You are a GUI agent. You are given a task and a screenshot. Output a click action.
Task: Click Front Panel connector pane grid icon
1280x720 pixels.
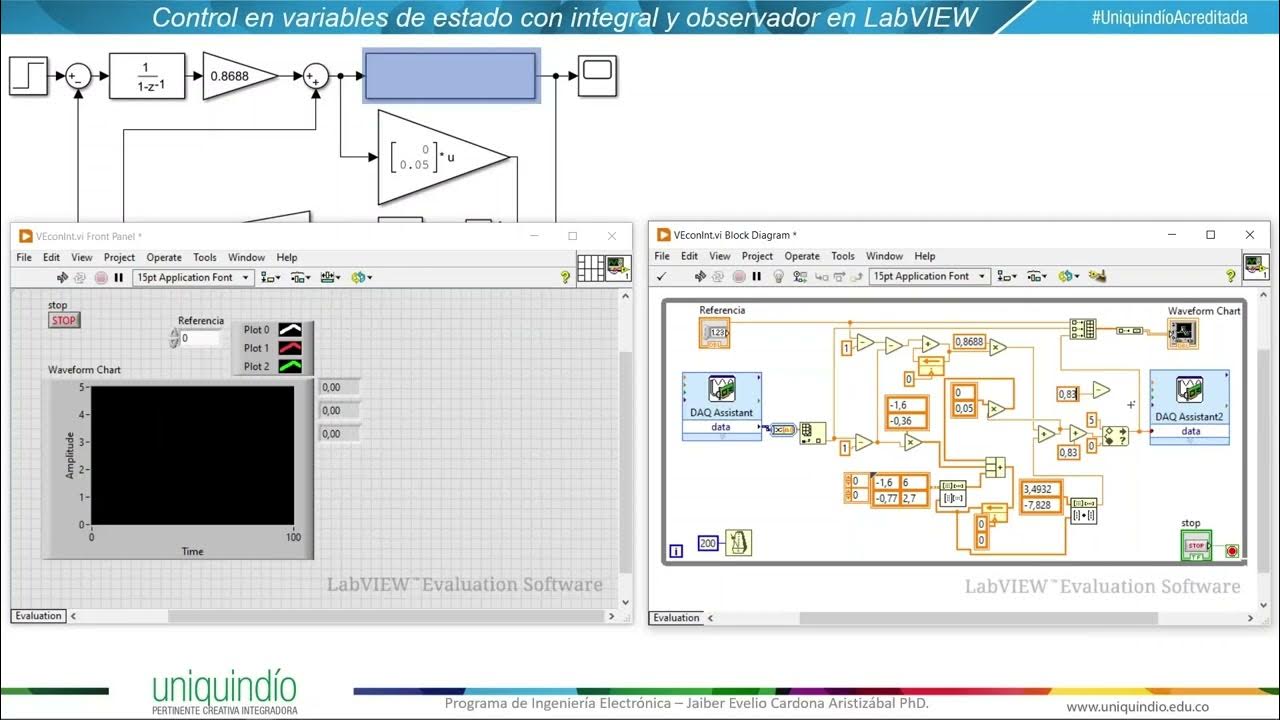(591, 268)
